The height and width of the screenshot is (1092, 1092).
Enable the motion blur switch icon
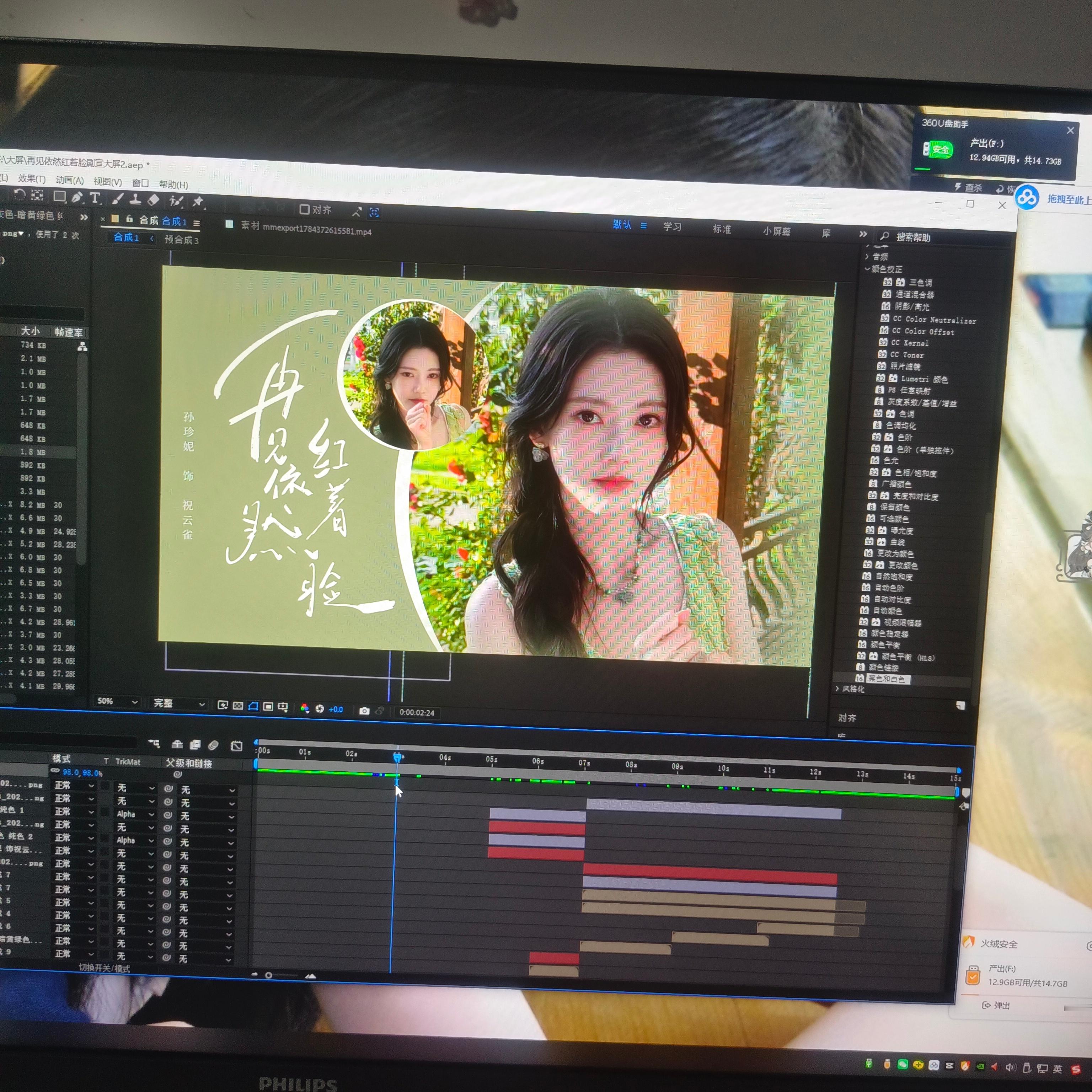click(213, 745)
